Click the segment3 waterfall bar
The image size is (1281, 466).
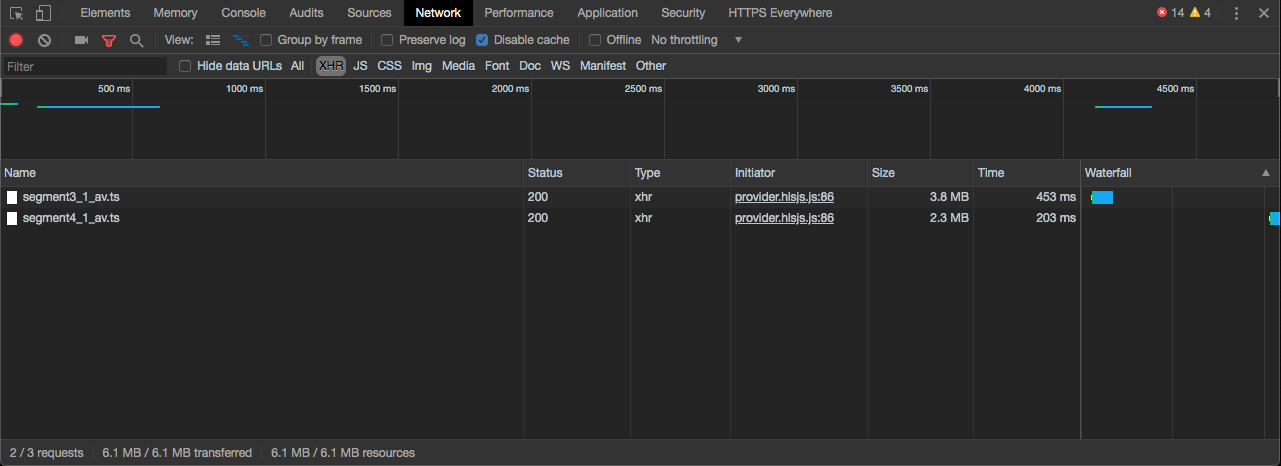point(1102,197)
